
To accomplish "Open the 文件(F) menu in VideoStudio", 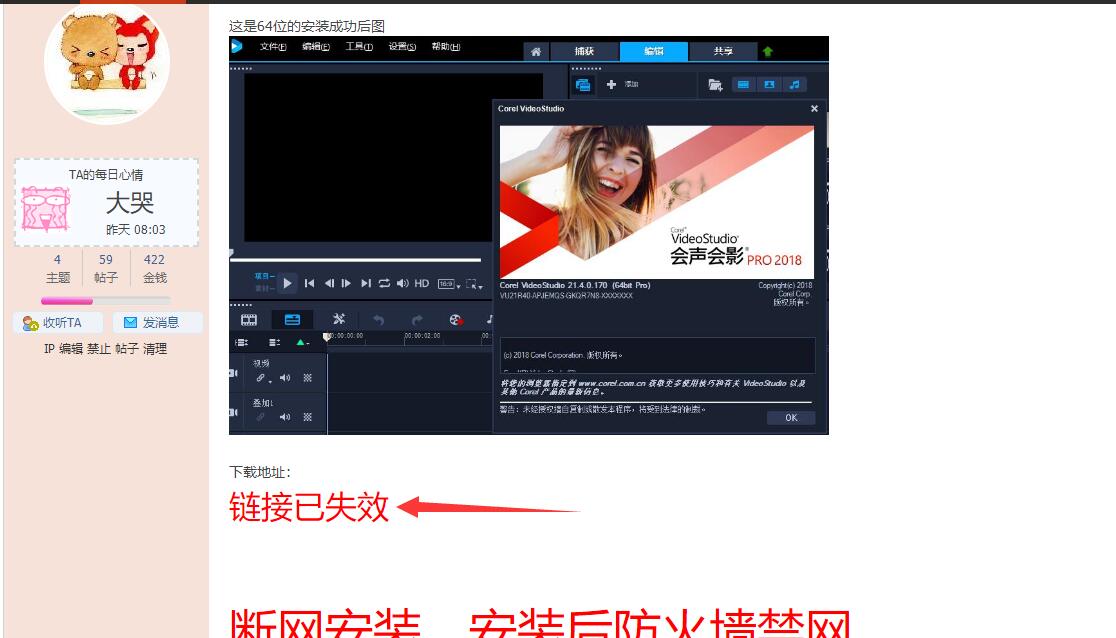I will click(273, 47).
